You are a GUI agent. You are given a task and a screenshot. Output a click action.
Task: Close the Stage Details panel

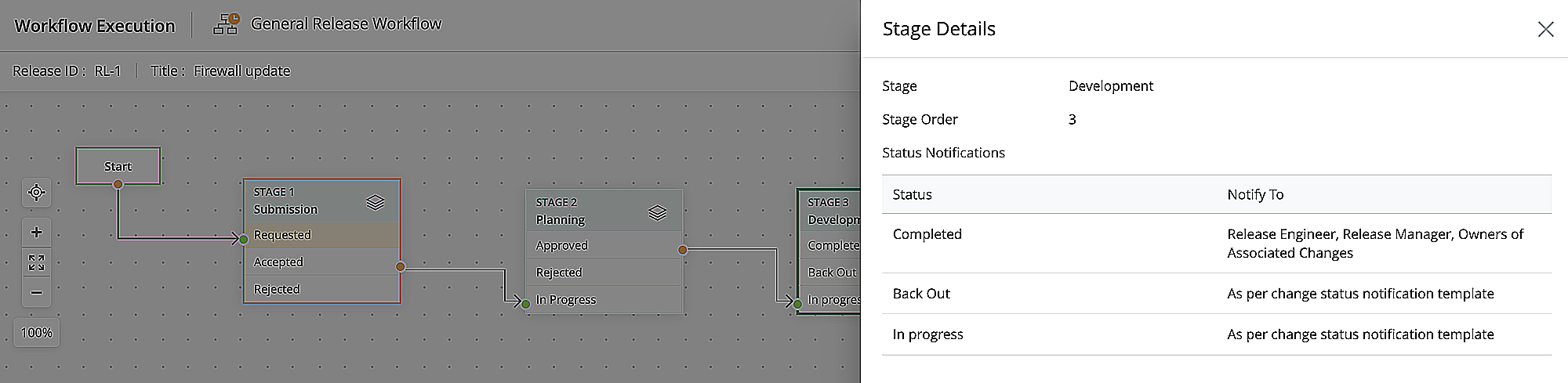1545,29
